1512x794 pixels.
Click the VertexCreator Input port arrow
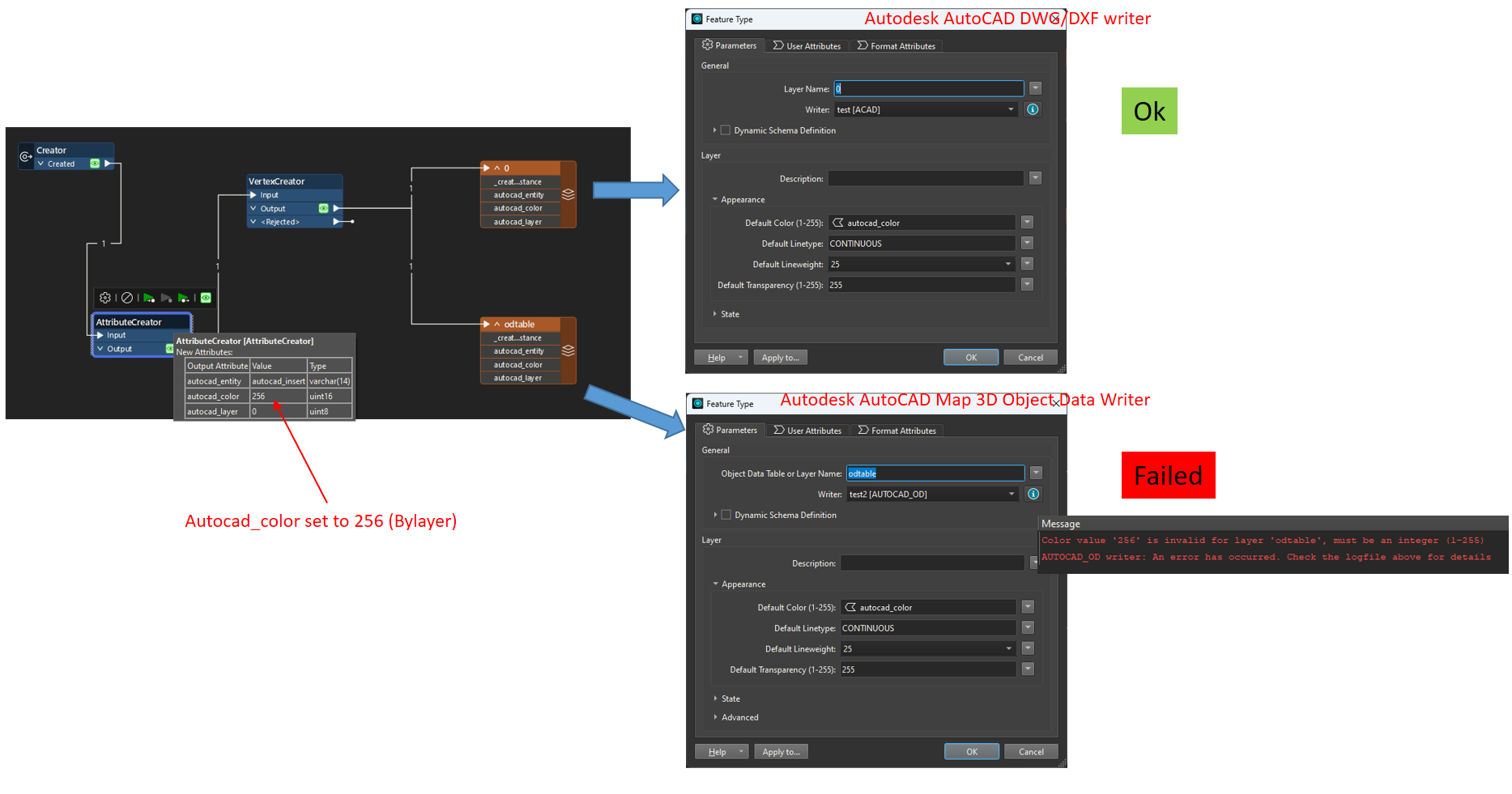click(x=253, y=195)
